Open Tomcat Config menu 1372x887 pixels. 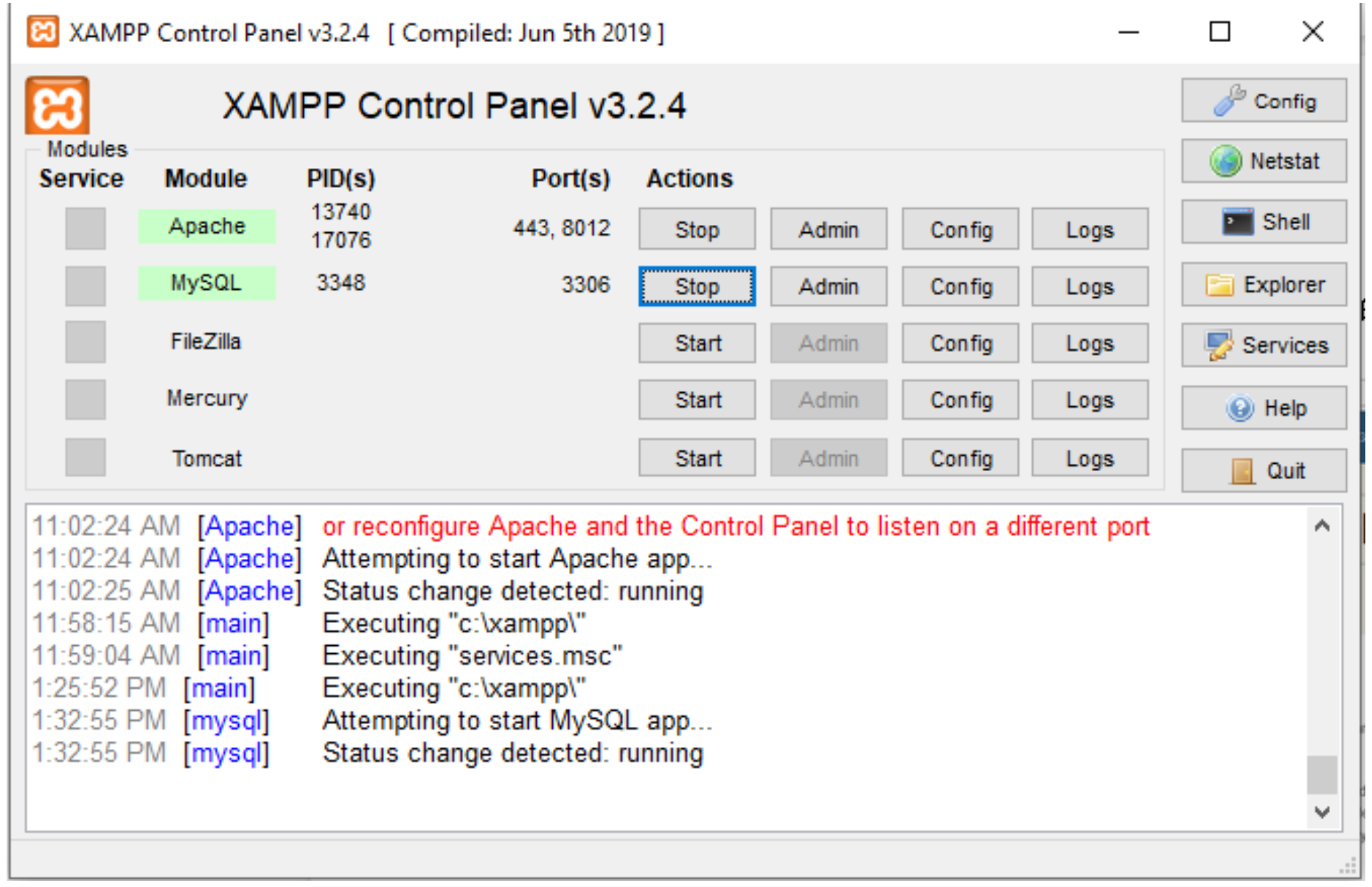pos(961,458)
